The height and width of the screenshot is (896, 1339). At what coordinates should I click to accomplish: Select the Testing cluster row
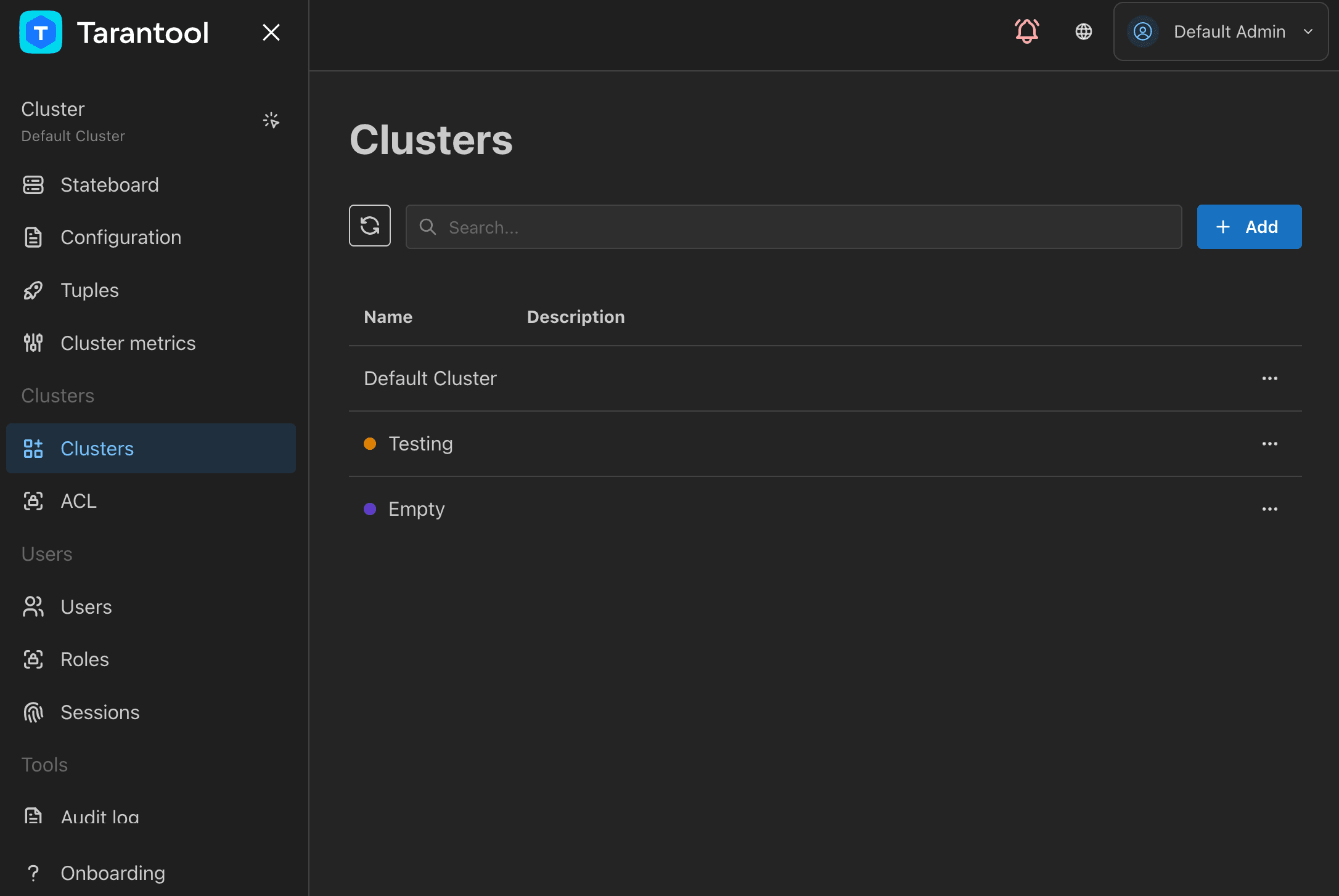click(x=825, y=444)
